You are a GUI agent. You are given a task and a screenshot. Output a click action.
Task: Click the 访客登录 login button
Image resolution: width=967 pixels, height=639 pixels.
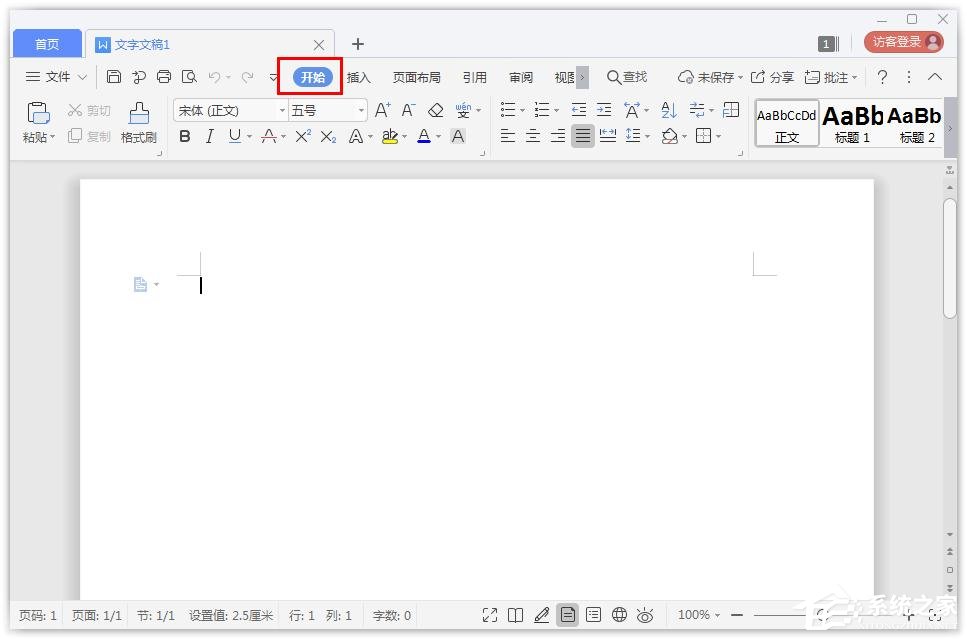[898, 42]
